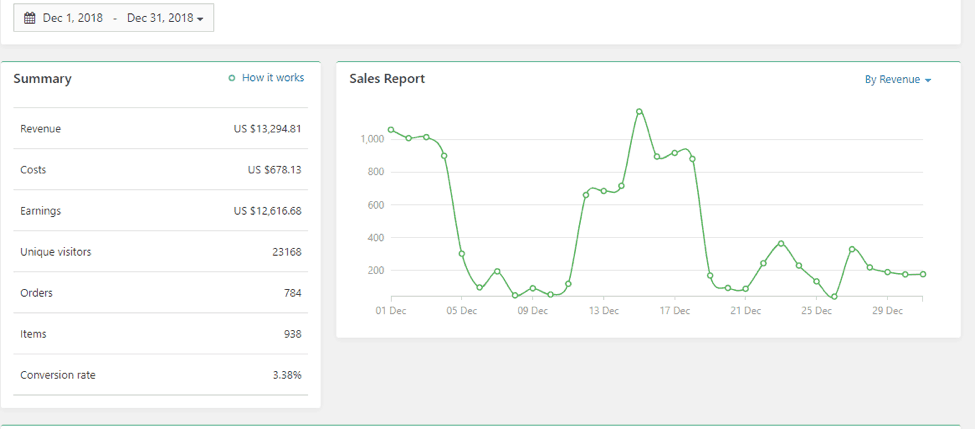Click the Unique visitors count 23168

[286, 252]
